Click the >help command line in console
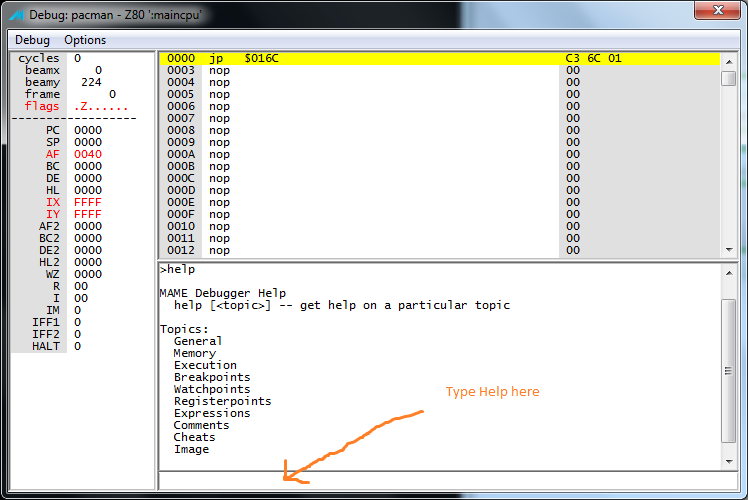This screenshot has width=749, height=500. 178,269
